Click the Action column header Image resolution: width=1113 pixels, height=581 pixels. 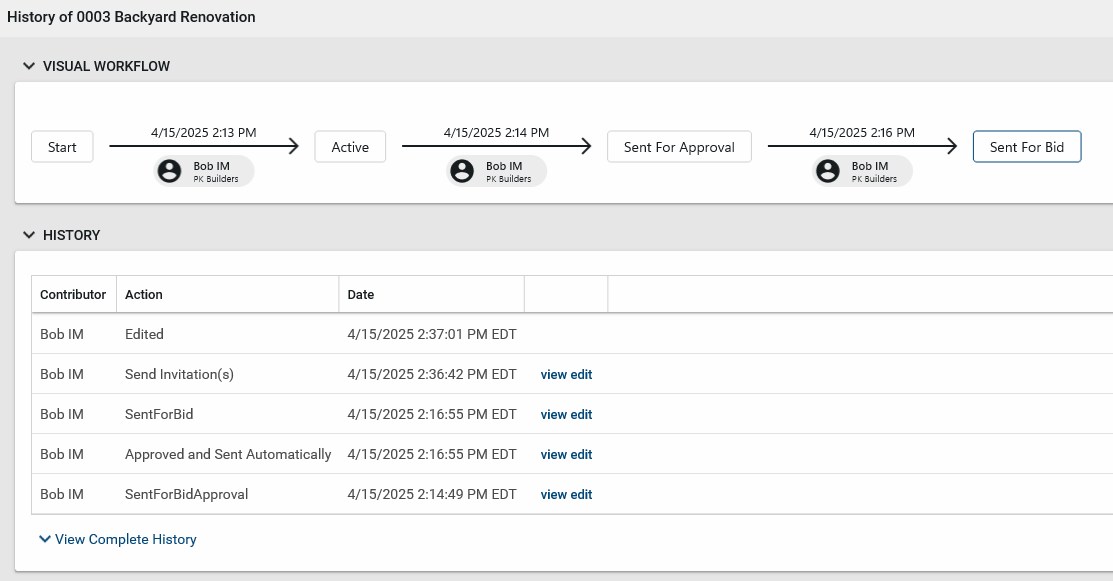(144, 294)
